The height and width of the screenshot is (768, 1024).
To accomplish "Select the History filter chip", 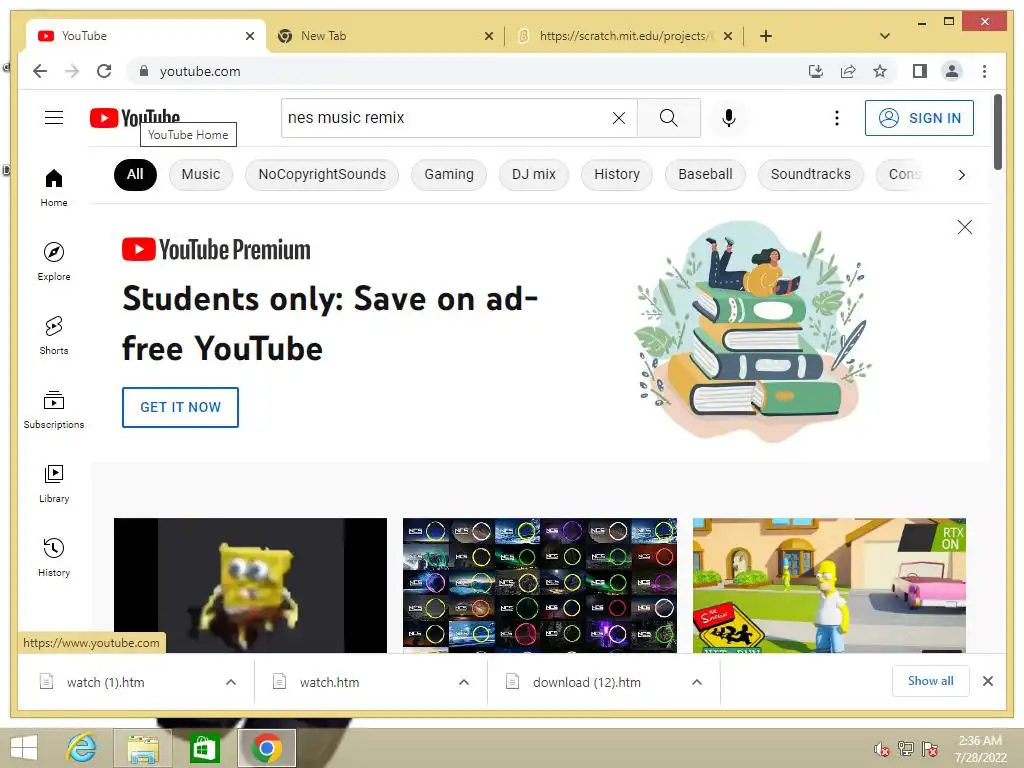I will [x=616, y=174].
